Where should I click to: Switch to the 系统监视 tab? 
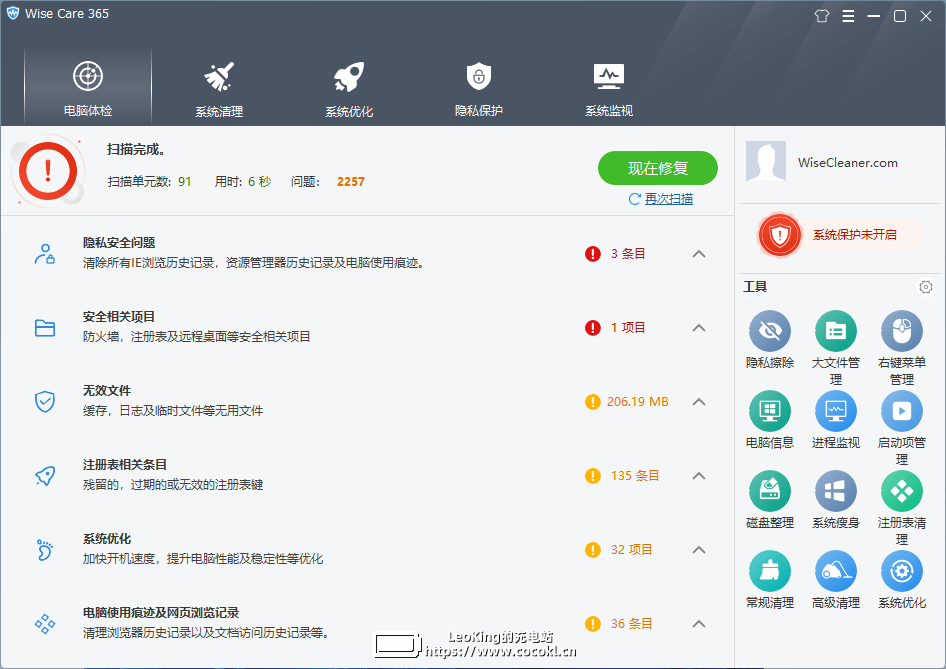point(609,87)
